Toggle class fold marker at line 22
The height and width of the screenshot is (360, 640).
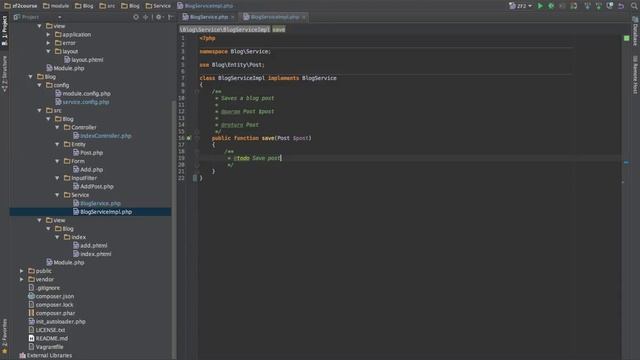coord(195,178)
